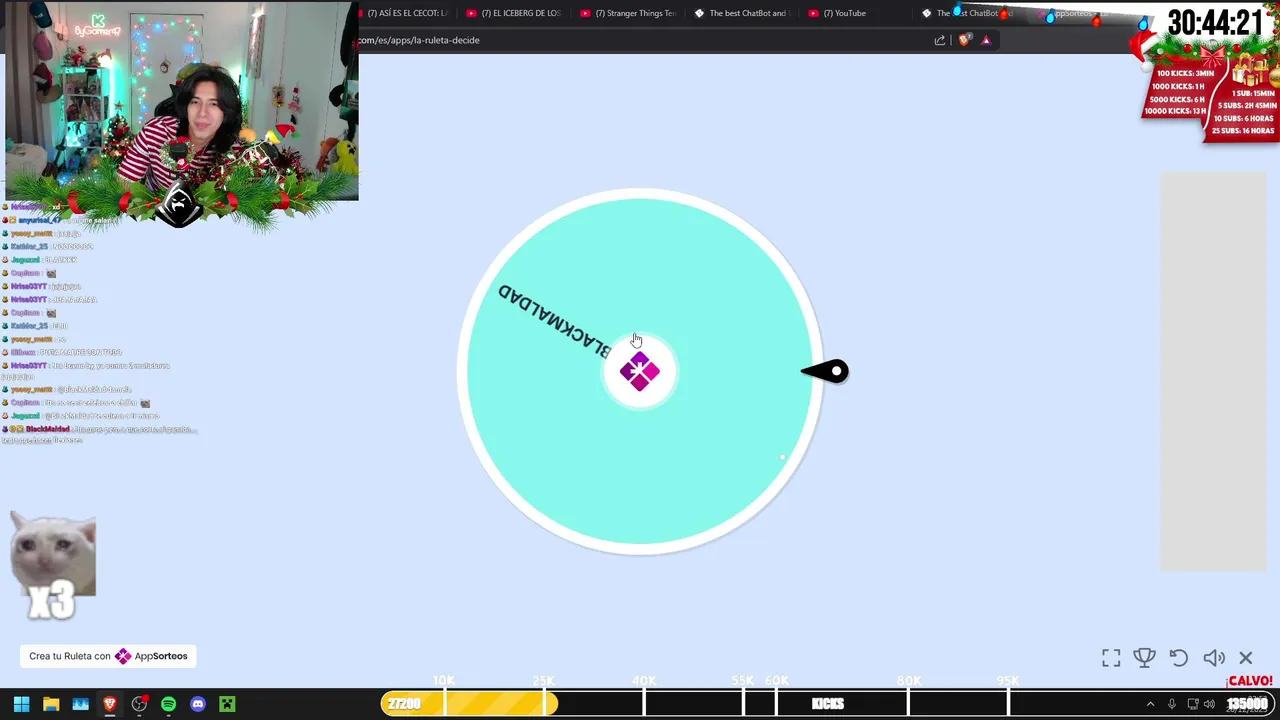The width and height of the screenshot is (1280, 720).
Task: Click the microphone icon in the system tray
Action: (x=1172, y=704)
